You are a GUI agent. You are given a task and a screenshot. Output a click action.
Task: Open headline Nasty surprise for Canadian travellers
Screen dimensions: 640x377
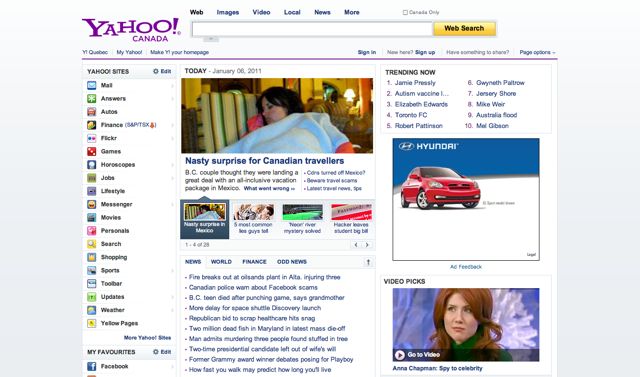tap(264, 161)
